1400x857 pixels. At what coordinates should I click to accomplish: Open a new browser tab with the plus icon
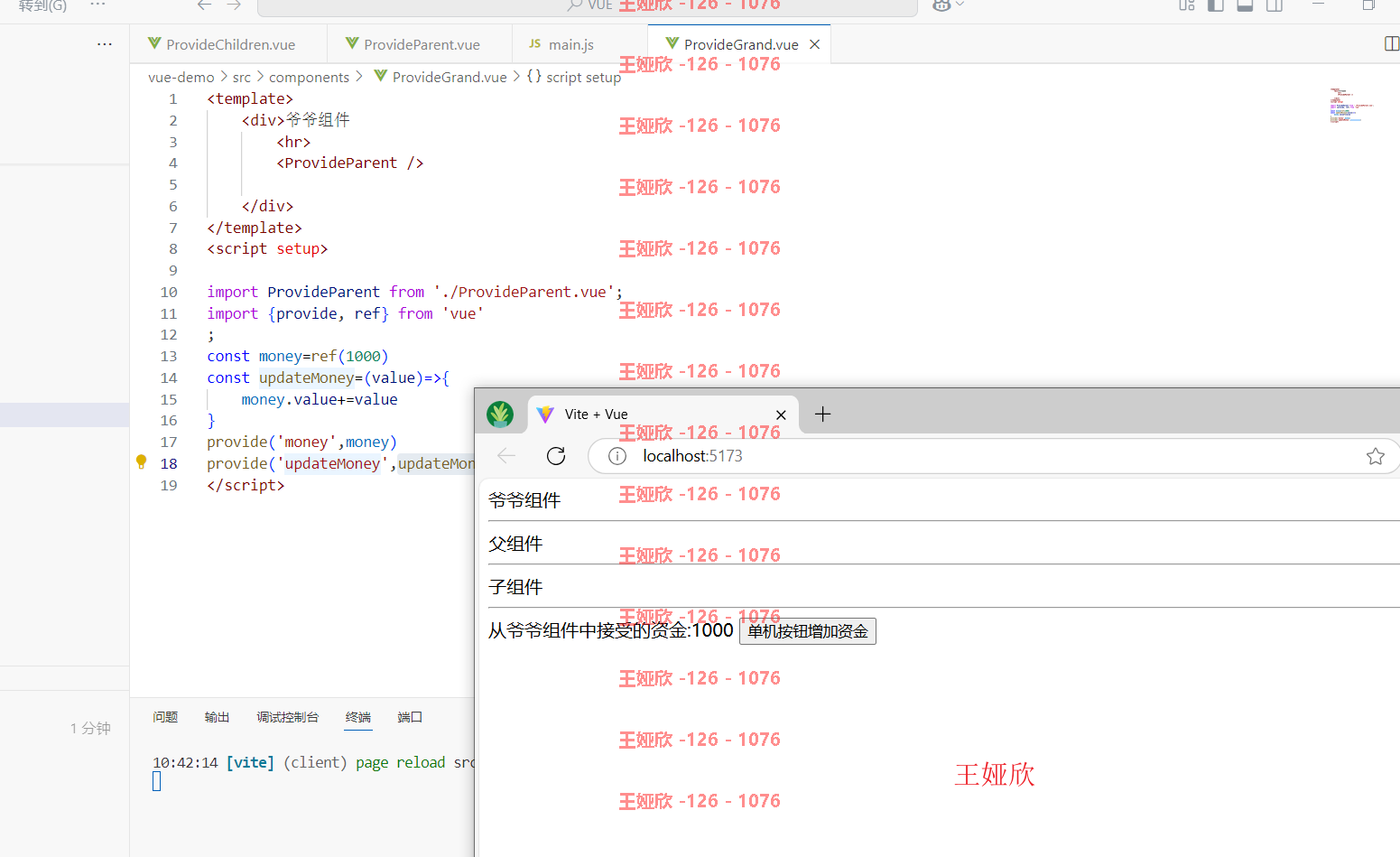pos(822,415)
